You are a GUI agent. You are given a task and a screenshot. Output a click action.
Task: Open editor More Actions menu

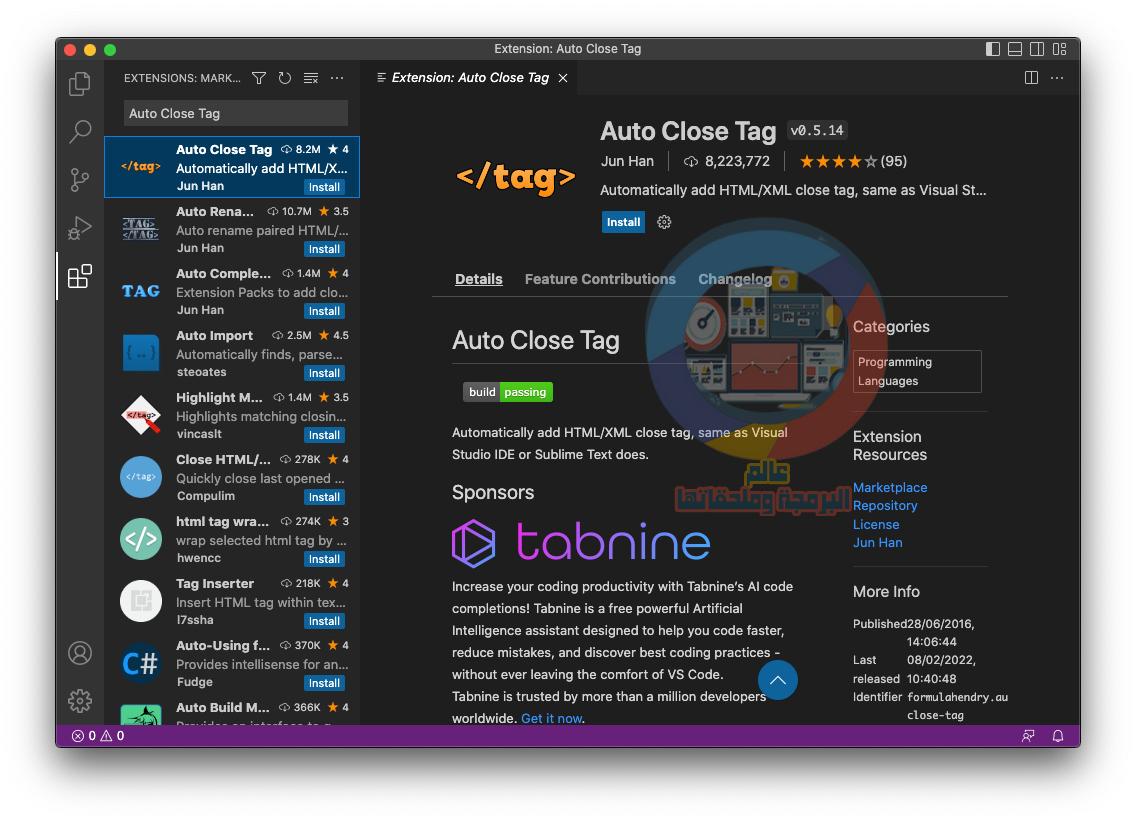tap(1057, 78)
